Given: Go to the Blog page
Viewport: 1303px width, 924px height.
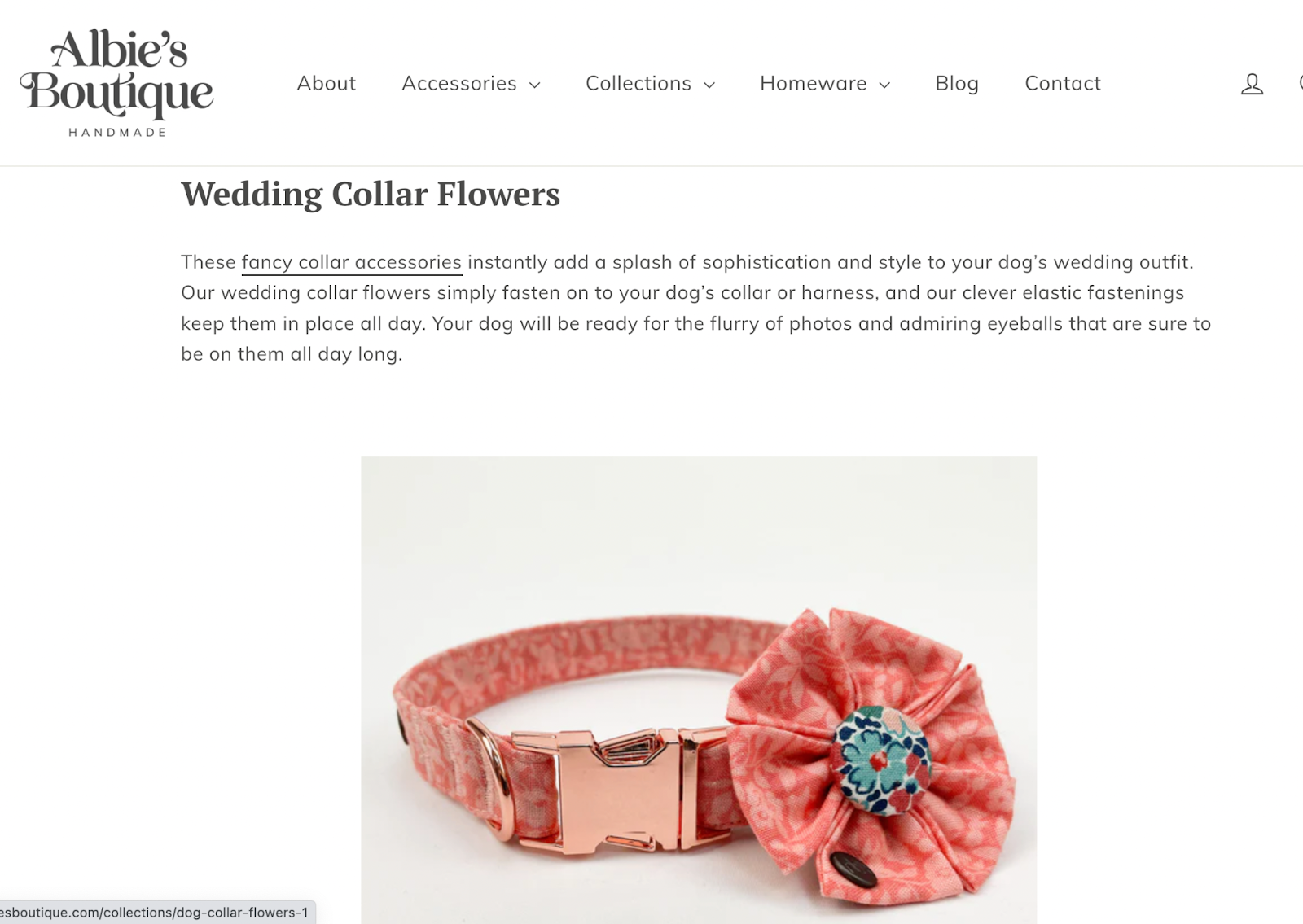Looking at the screenshot, I should (957, 83).
